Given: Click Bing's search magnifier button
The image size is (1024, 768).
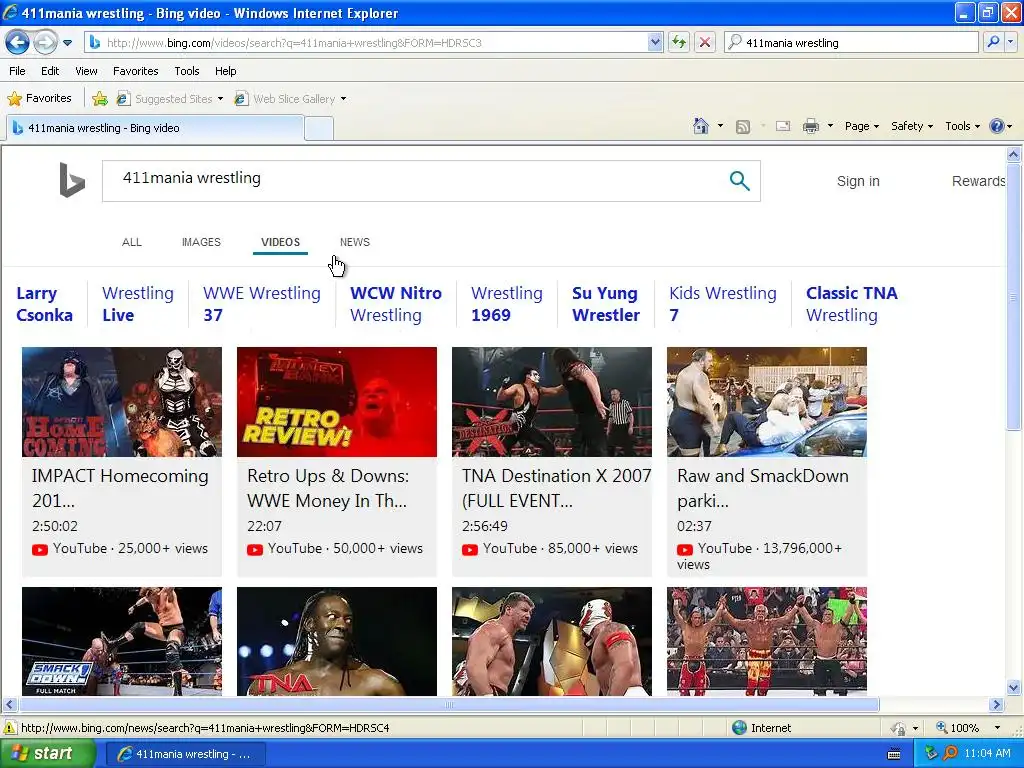Looking at the screenshot, I should 739,181.
